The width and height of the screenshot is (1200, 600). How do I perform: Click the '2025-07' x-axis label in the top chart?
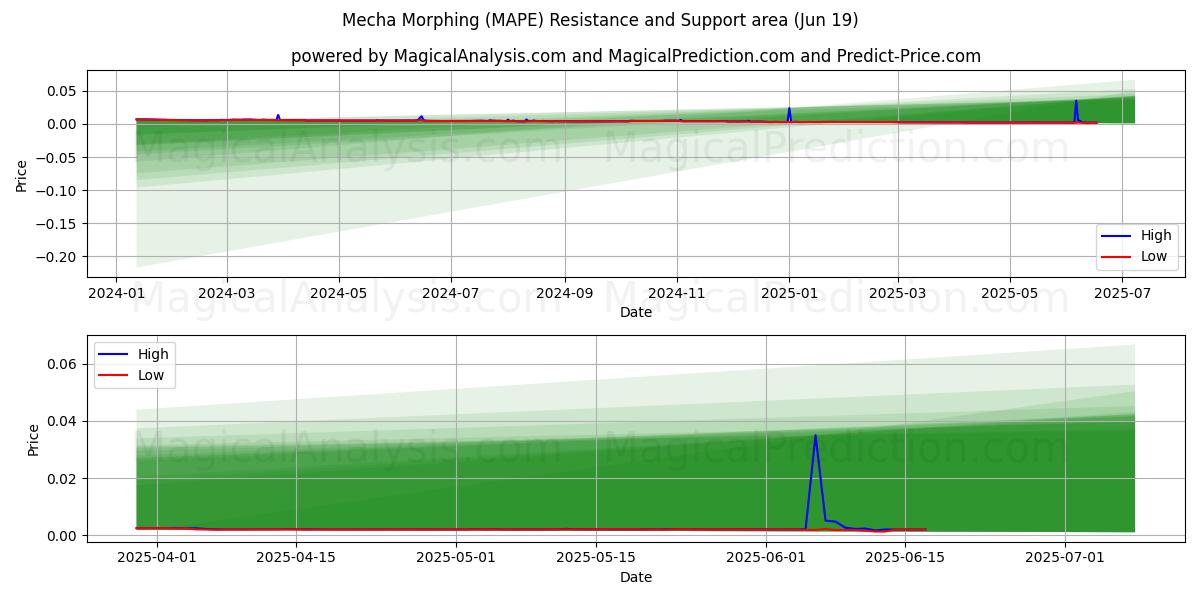click(1122, 293)
